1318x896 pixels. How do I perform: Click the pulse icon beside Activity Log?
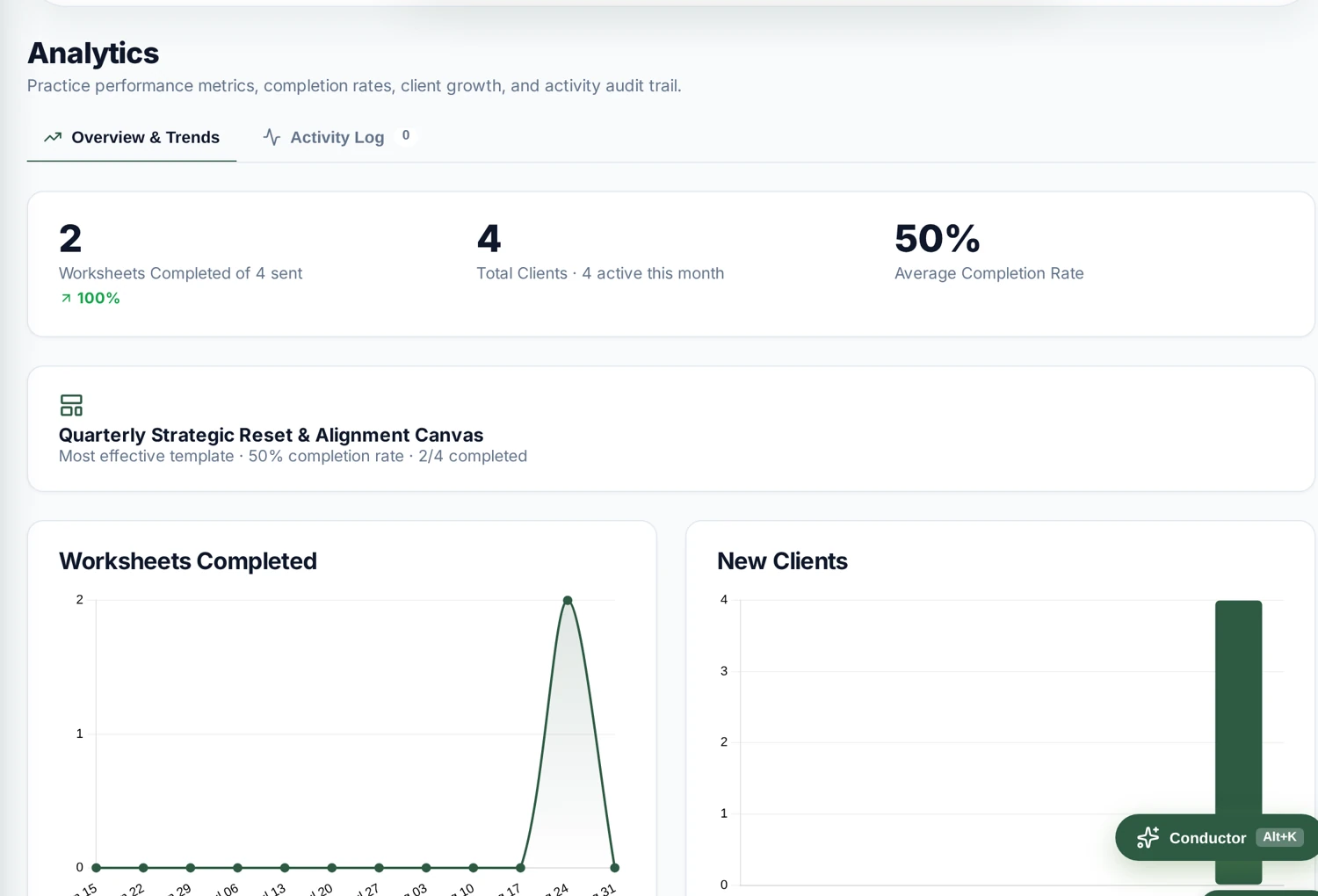tap(272, 137)
